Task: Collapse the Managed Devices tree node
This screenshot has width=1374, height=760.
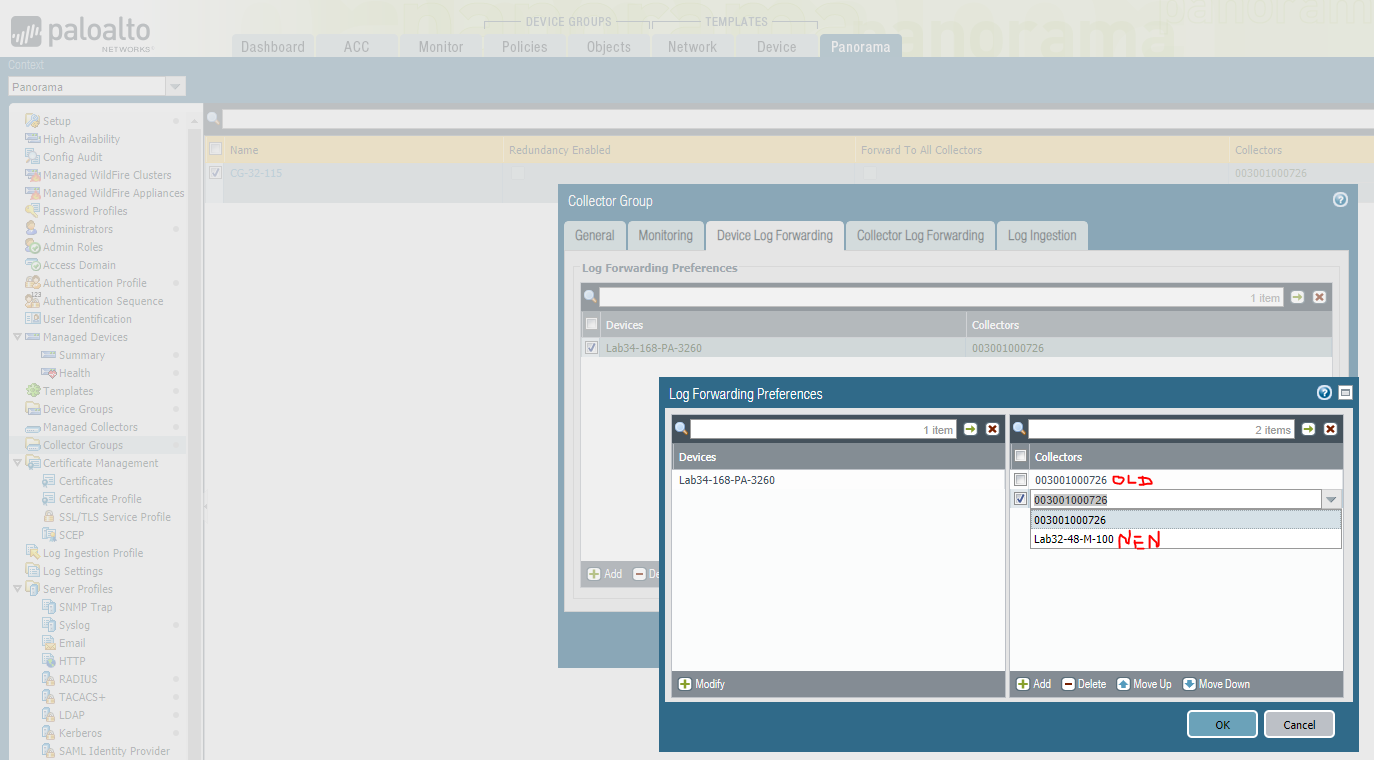Action: [x=17, y=337]
